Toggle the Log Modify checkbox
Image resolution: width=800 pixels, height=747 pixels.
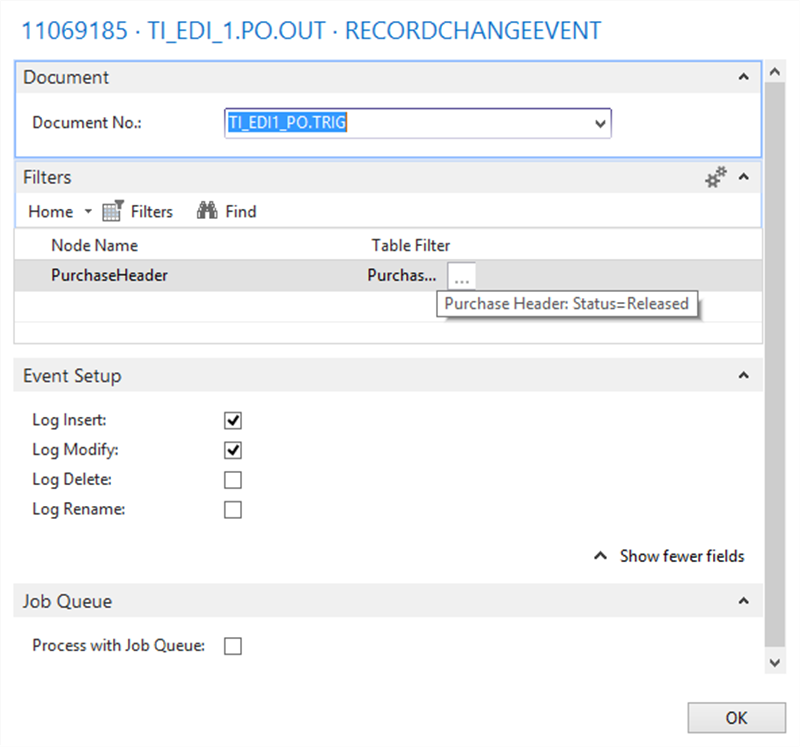[233, 450]
